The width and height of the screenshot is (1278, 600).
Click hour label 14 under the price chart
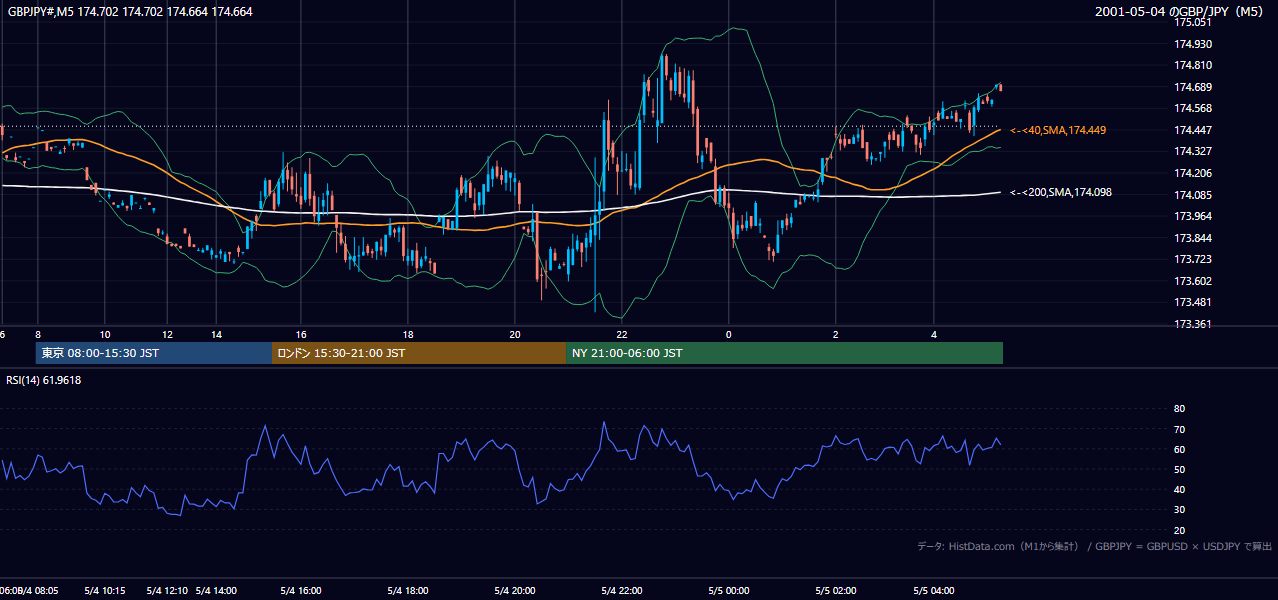point(216,334)
